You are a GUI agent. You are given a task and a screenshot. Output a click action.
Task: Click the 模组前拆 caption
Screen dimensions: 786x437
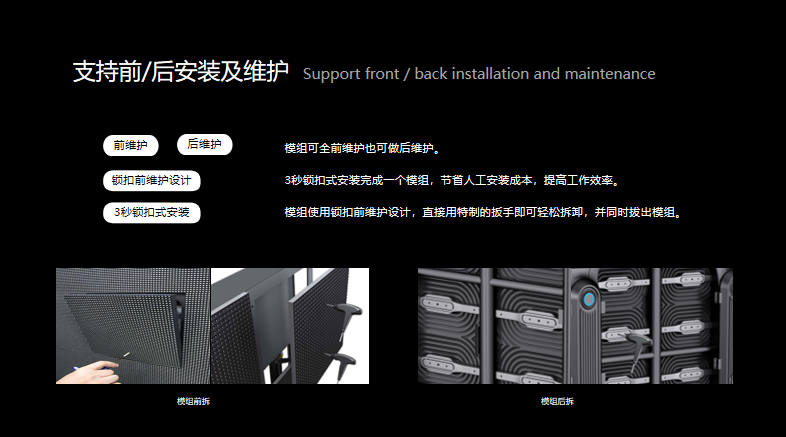click(193, 401)
